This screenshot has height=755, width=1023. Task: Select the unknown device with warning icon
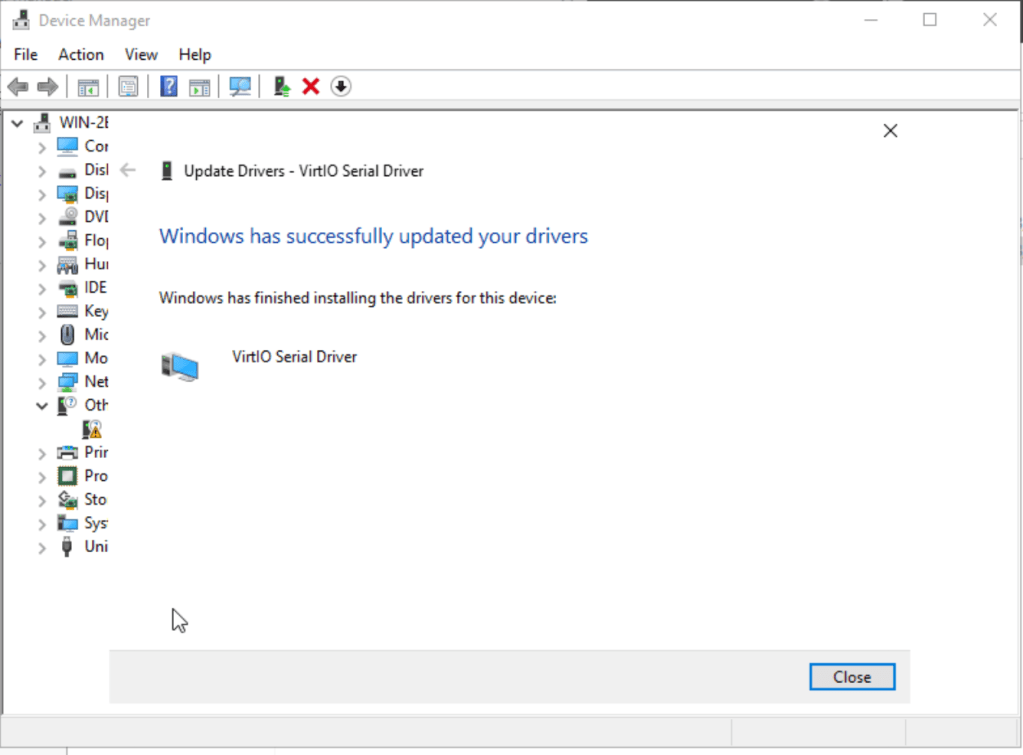(93, 429)
